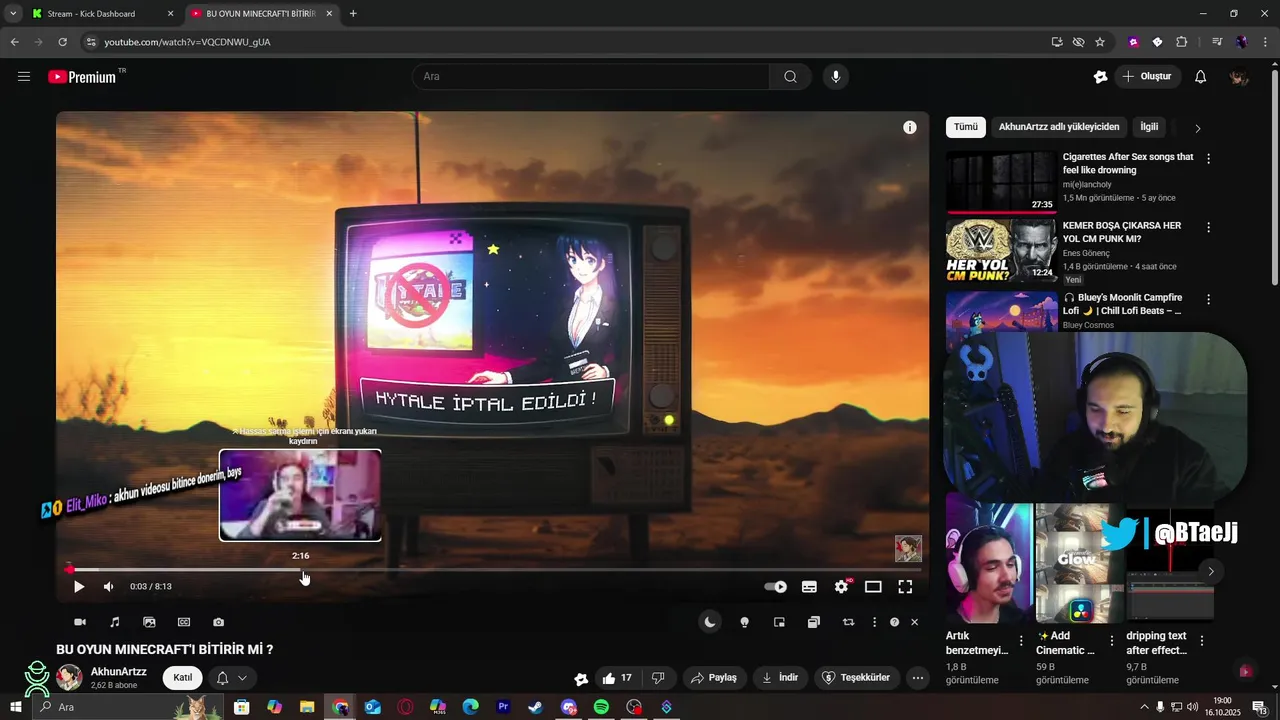
Task: Open the notifications bell in YouTube header
Action: click(x=1200, y=77)
